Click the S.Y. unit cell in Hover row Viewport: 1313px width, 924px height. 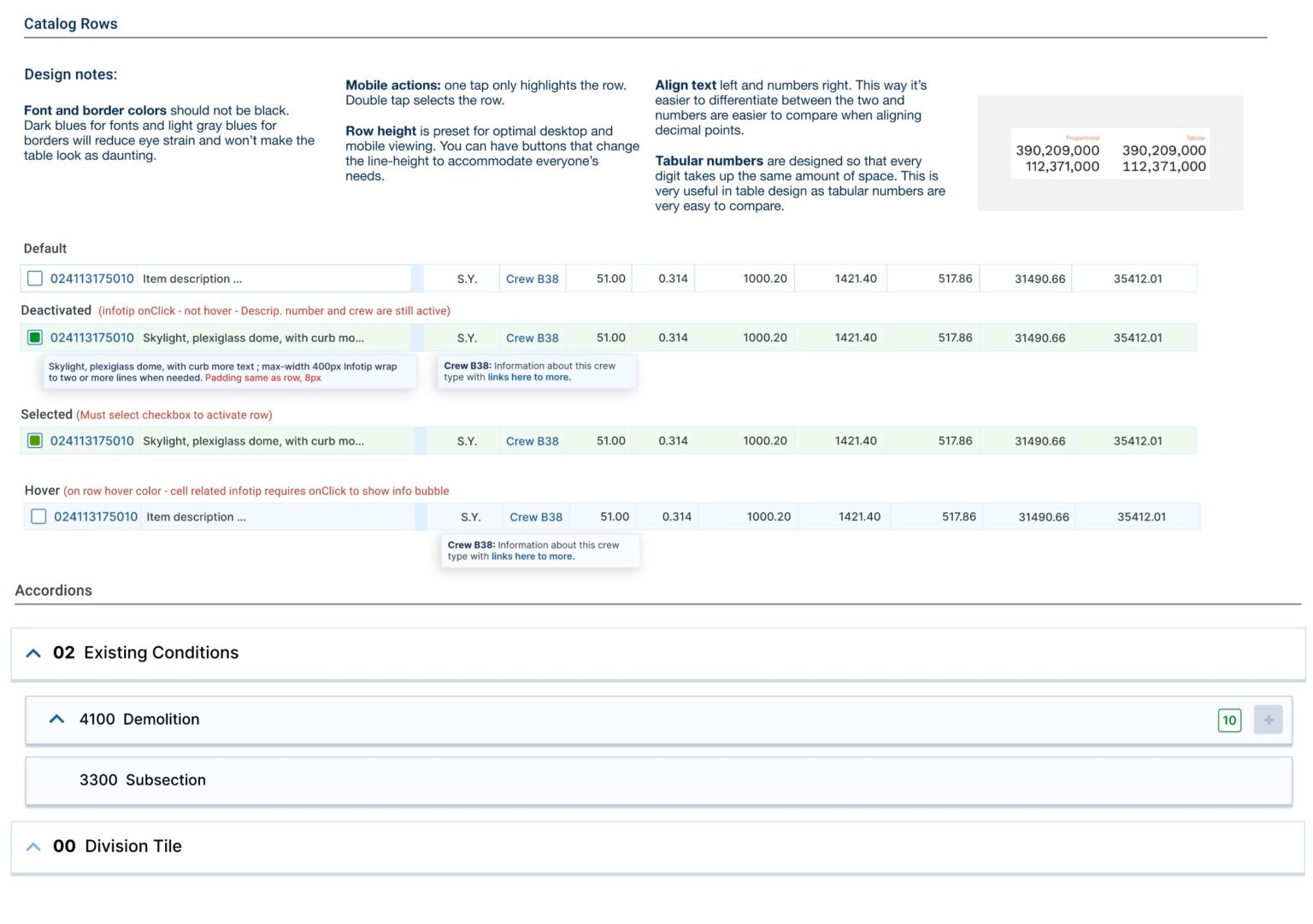[x=470, y=517]
